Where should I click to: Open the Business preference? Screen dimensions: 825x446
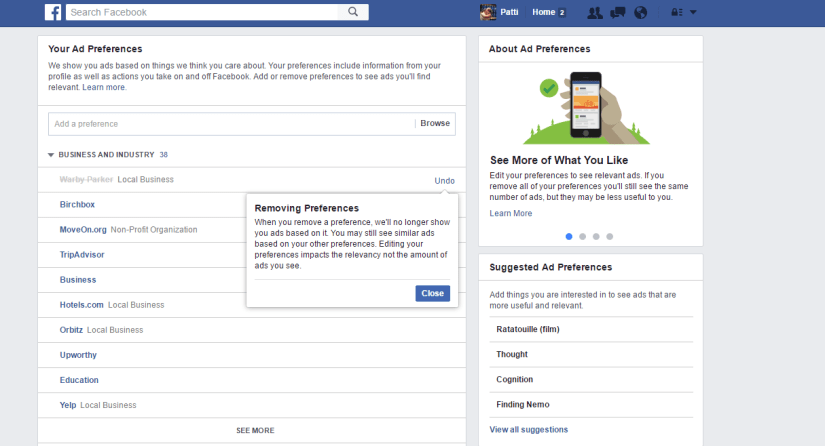(78, 280)
